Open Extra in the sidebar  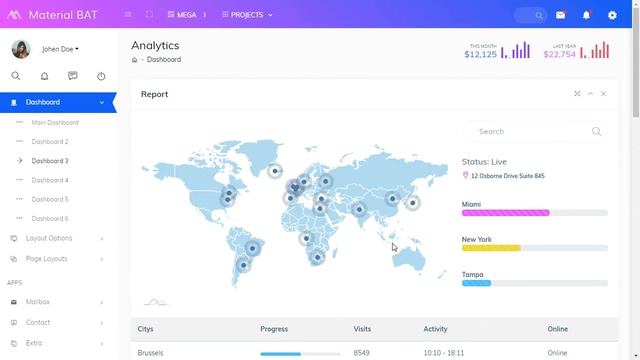(x=34, y=343)
